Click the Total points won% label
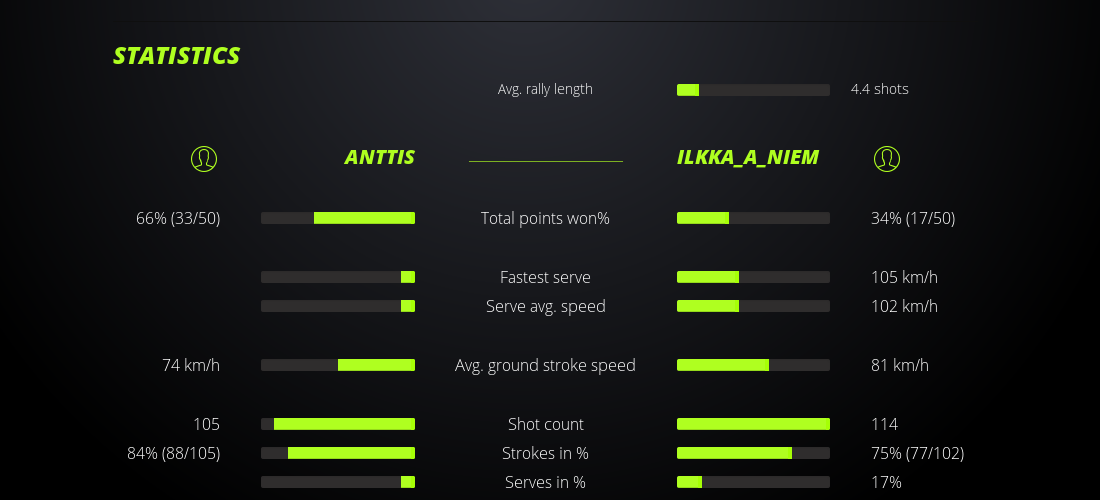Viewport: 1100px width, 500px height. [545, 218]
